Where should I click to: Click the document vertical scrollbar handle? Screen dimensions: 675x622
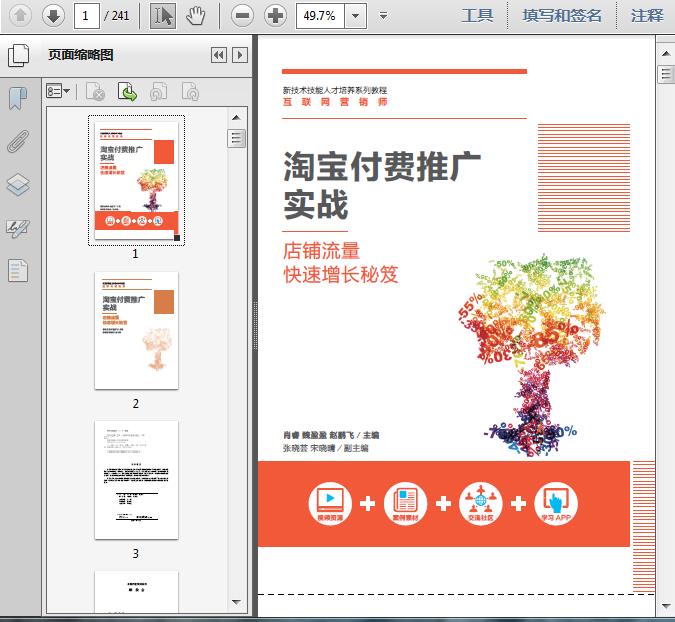click(x=666, y=74)
